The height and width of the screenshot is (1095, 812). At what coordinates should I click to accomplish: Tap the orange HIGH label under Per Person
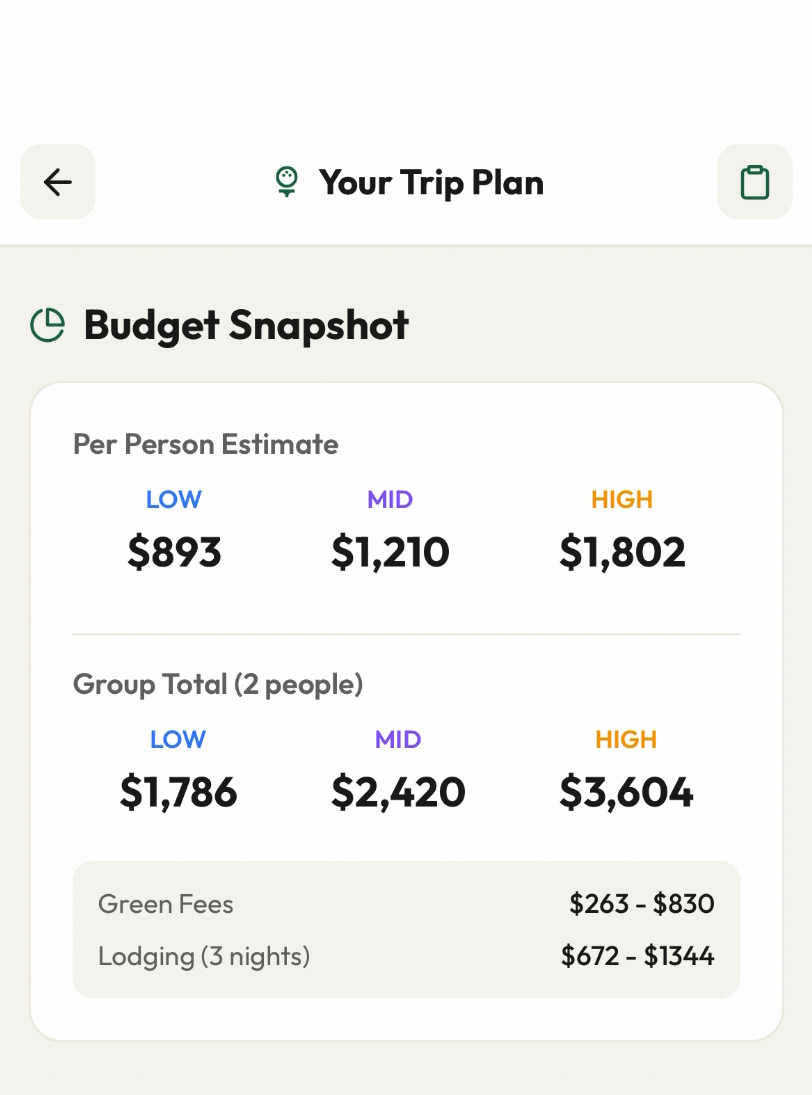pos(622,500)
